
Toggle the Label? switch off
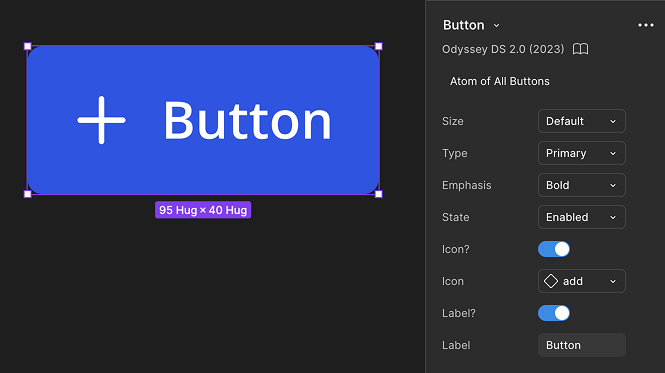tap(554, 313)
